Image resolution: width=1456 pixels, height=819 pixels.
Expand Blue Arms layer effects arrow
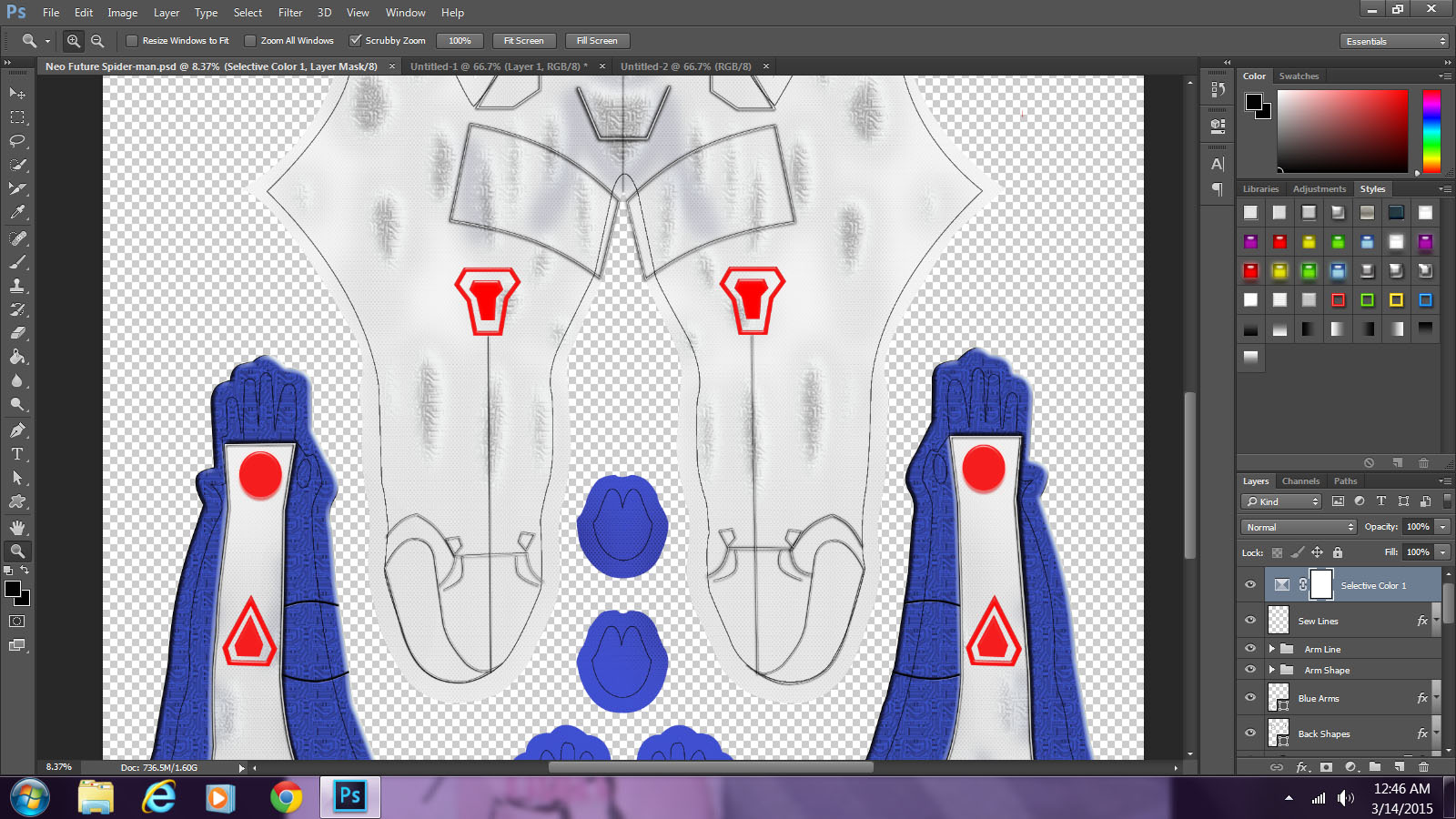click(x=1437, y=698)
